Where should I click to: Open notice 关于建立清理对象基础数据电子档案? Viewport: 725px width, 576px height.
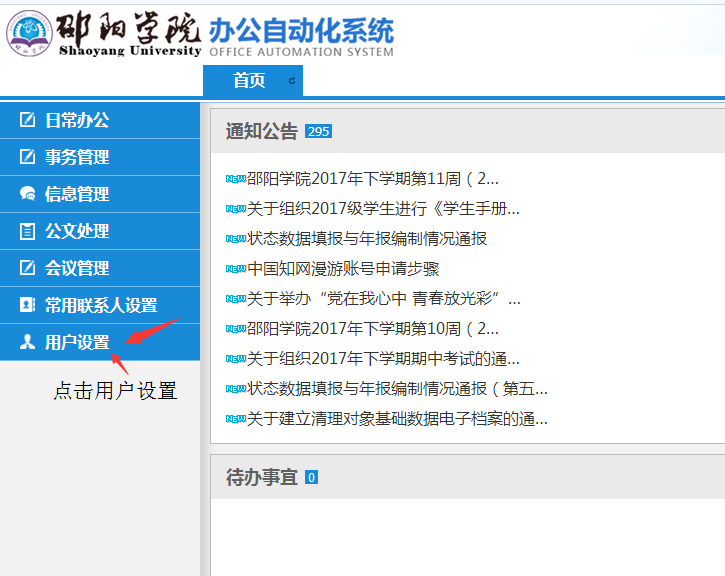click(397, 419)
